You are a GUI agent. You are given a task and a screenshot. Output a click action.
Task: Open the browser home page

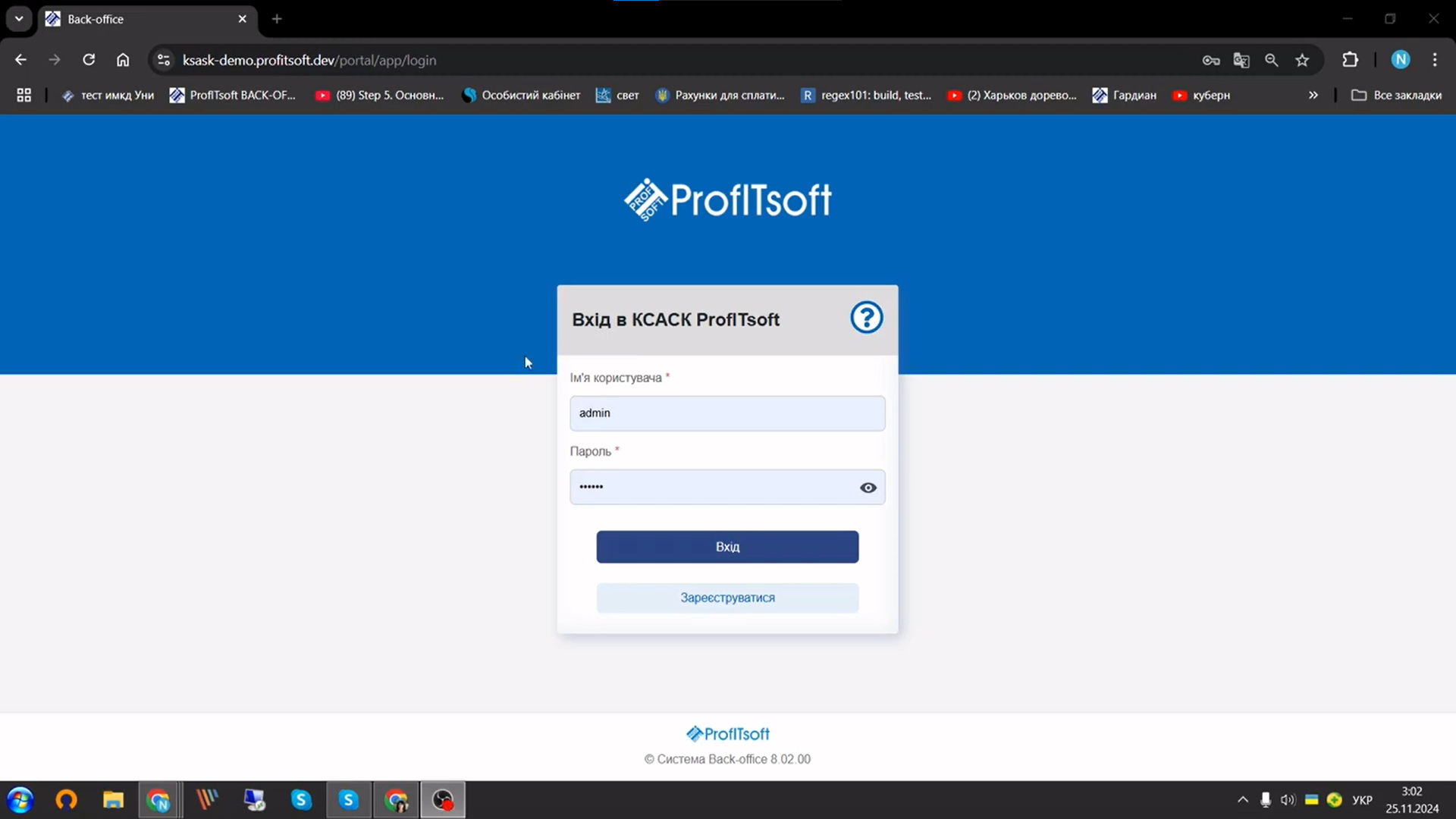point(123,60)
